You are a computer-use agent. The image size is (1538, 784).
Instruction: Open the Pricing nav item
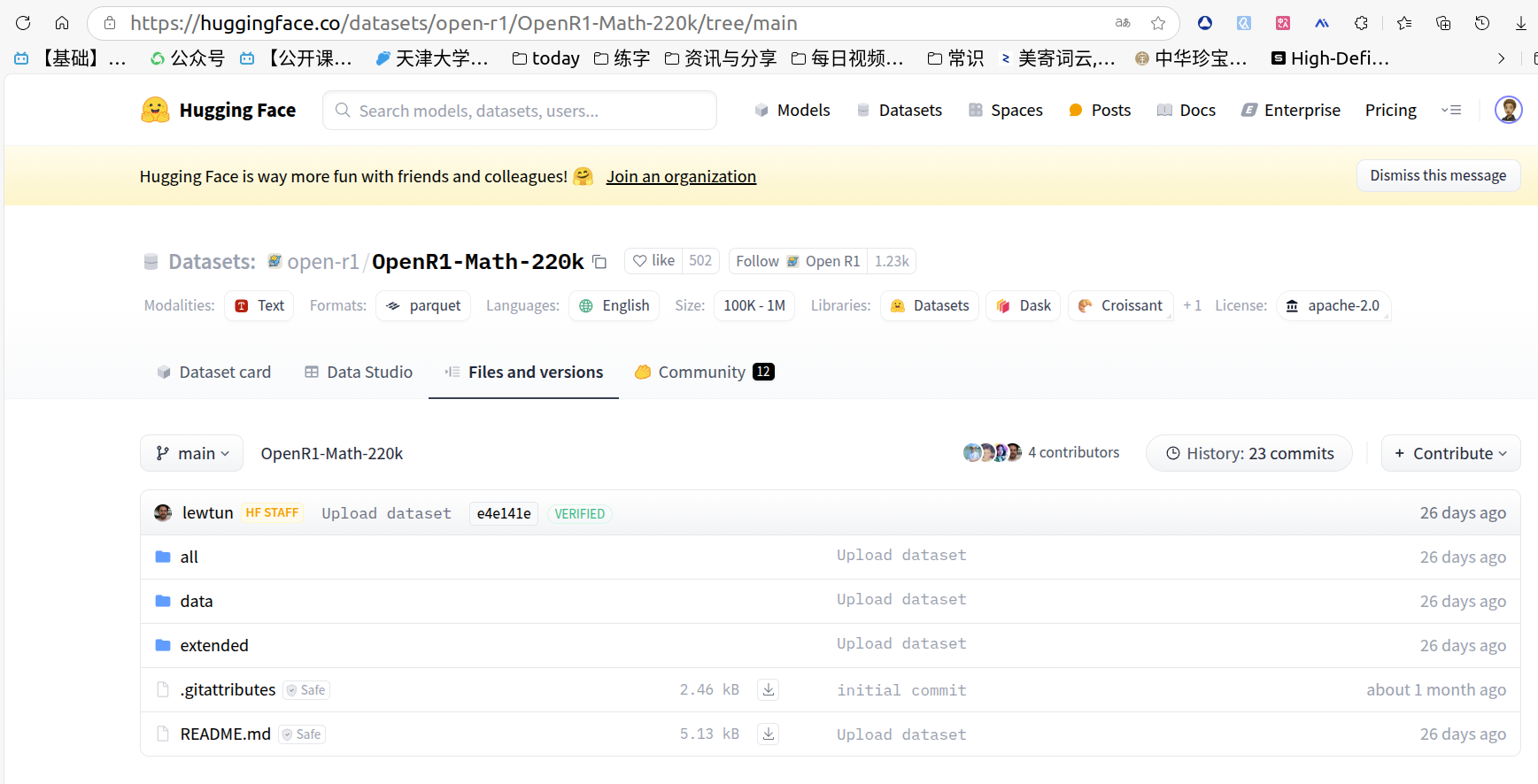pos(1390,110)
